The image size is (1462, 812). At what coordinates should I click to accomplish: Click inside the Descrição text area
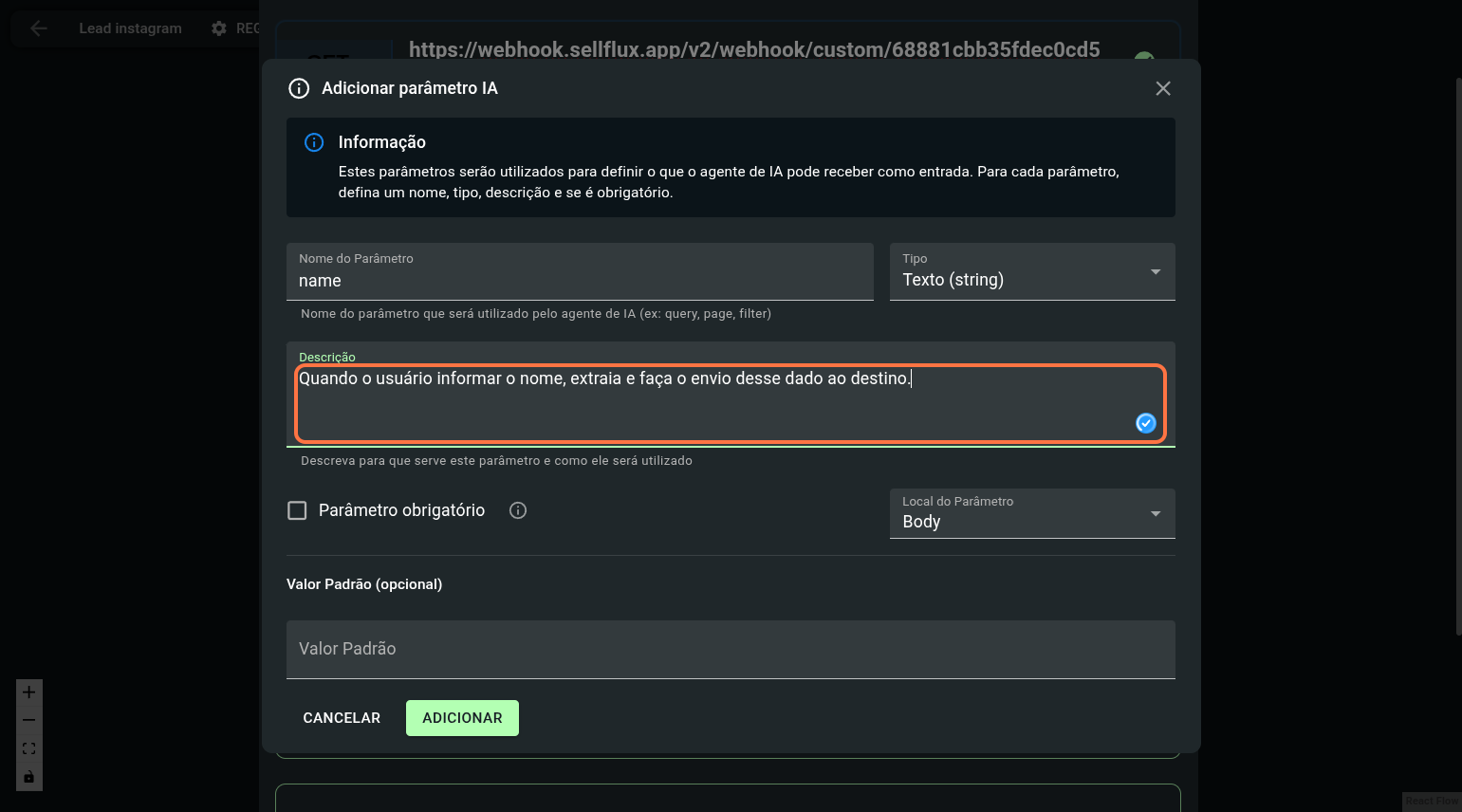pos(712,403)
